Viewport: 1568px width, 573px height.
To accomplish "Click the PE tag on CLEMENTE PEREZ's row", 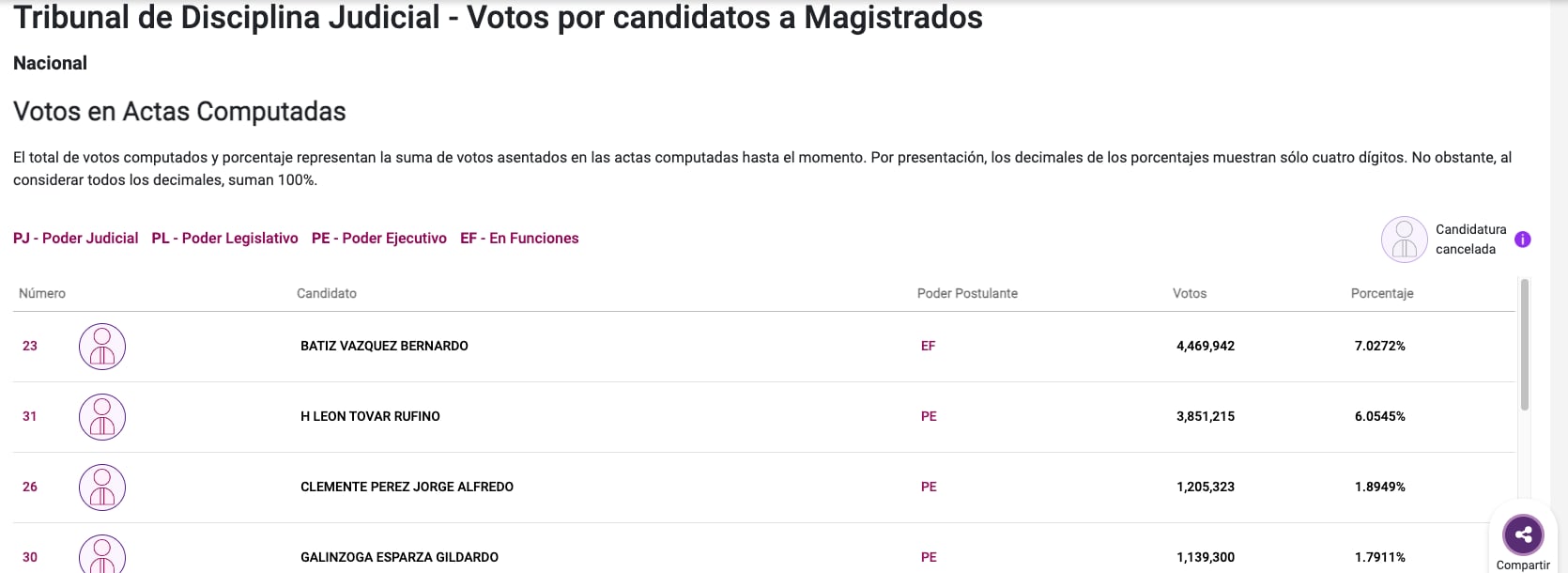I will point(928,487).
